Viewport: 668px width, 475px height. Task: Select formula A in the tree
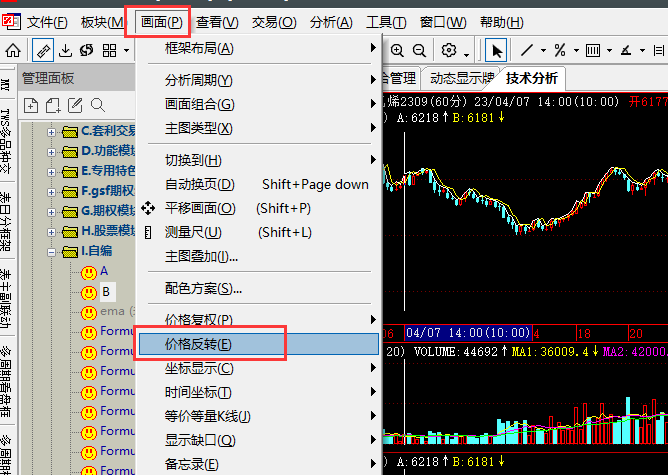coord(104,272)
